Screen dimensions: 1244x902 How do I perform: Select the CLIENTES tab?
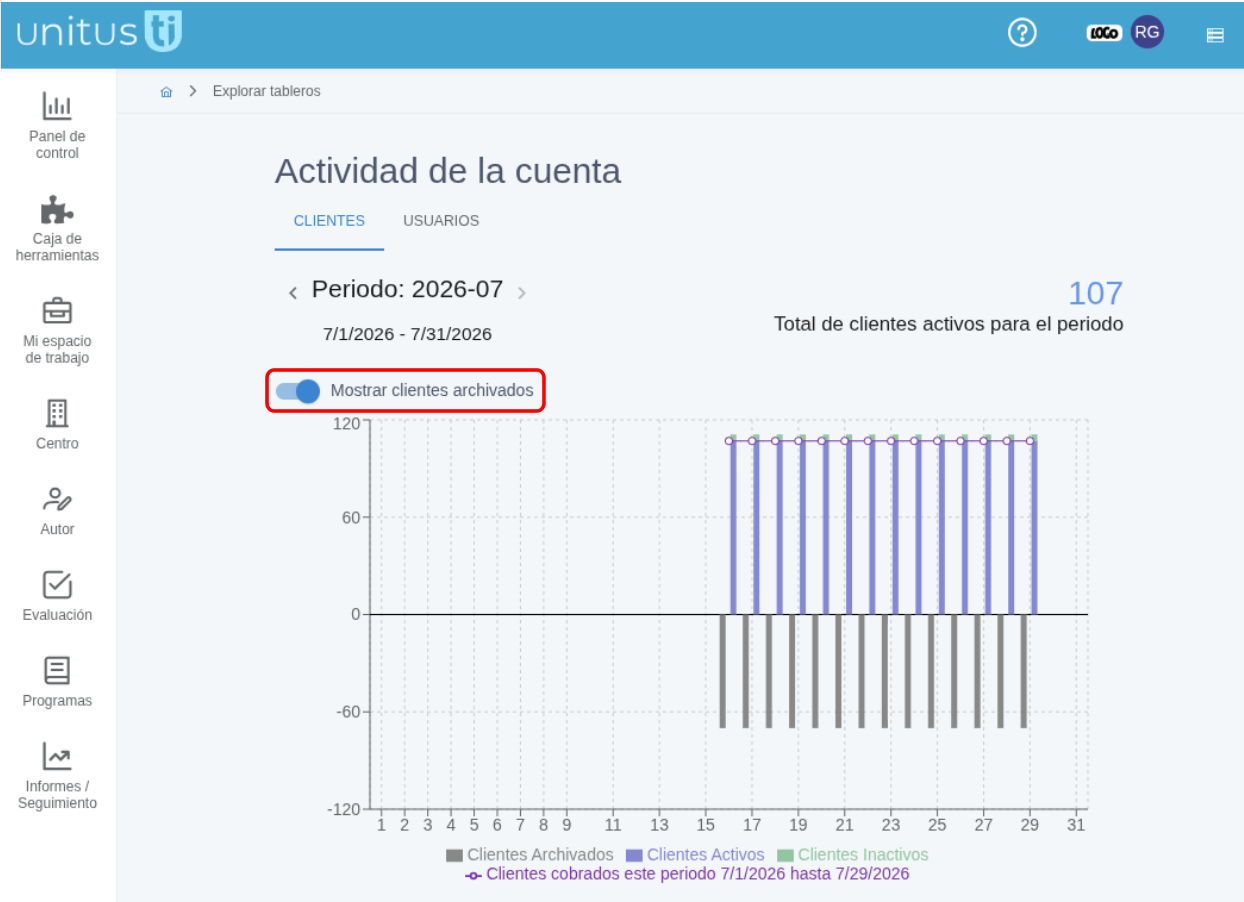(x=329, y=221)
